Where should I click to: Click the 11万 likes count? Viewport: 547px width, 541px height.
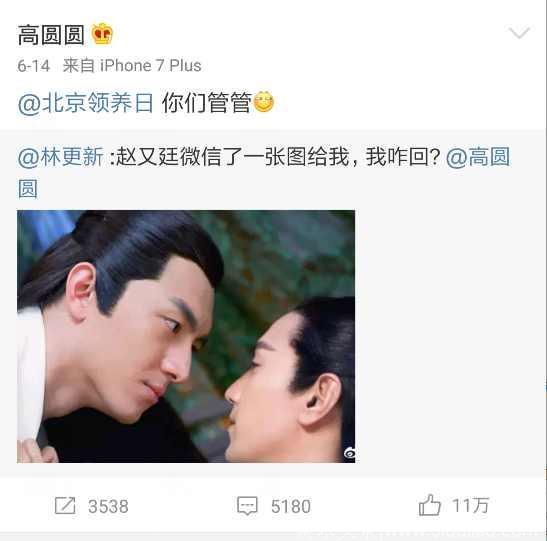tap(471, 505)
